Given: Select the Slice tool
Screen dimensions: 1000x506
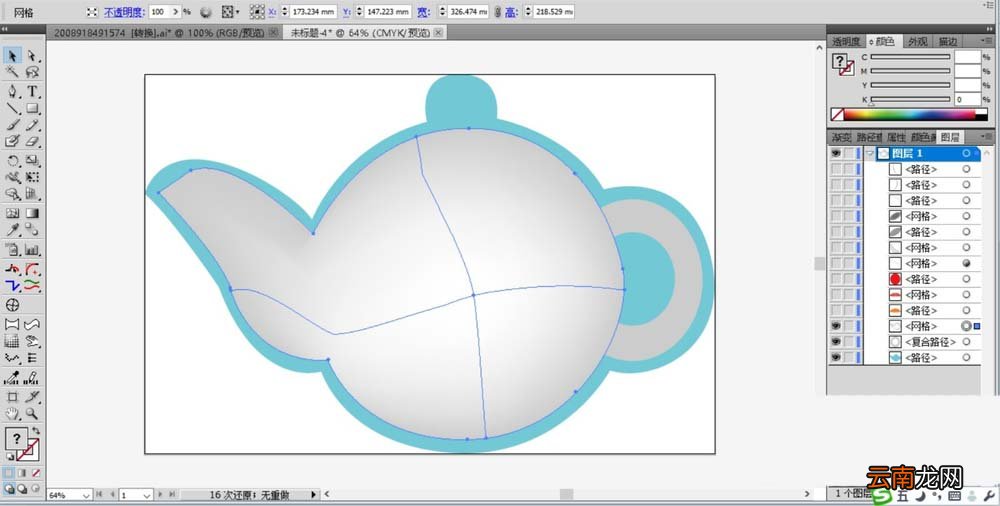Looking at the screenshot, I should coord(32,397).
